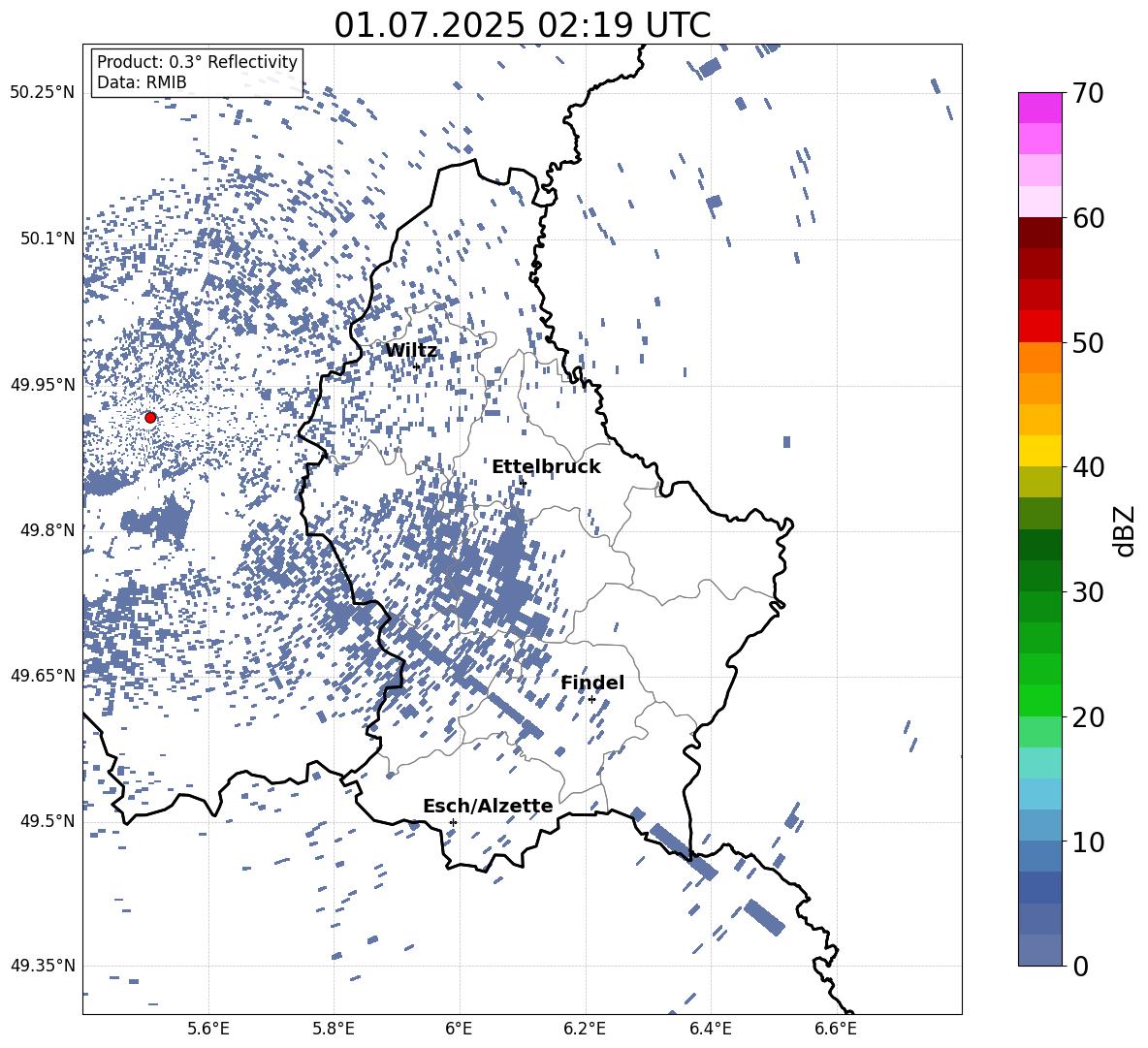Click the 50.1°N latitude label

pyautogui.click(x=47, y=238)
